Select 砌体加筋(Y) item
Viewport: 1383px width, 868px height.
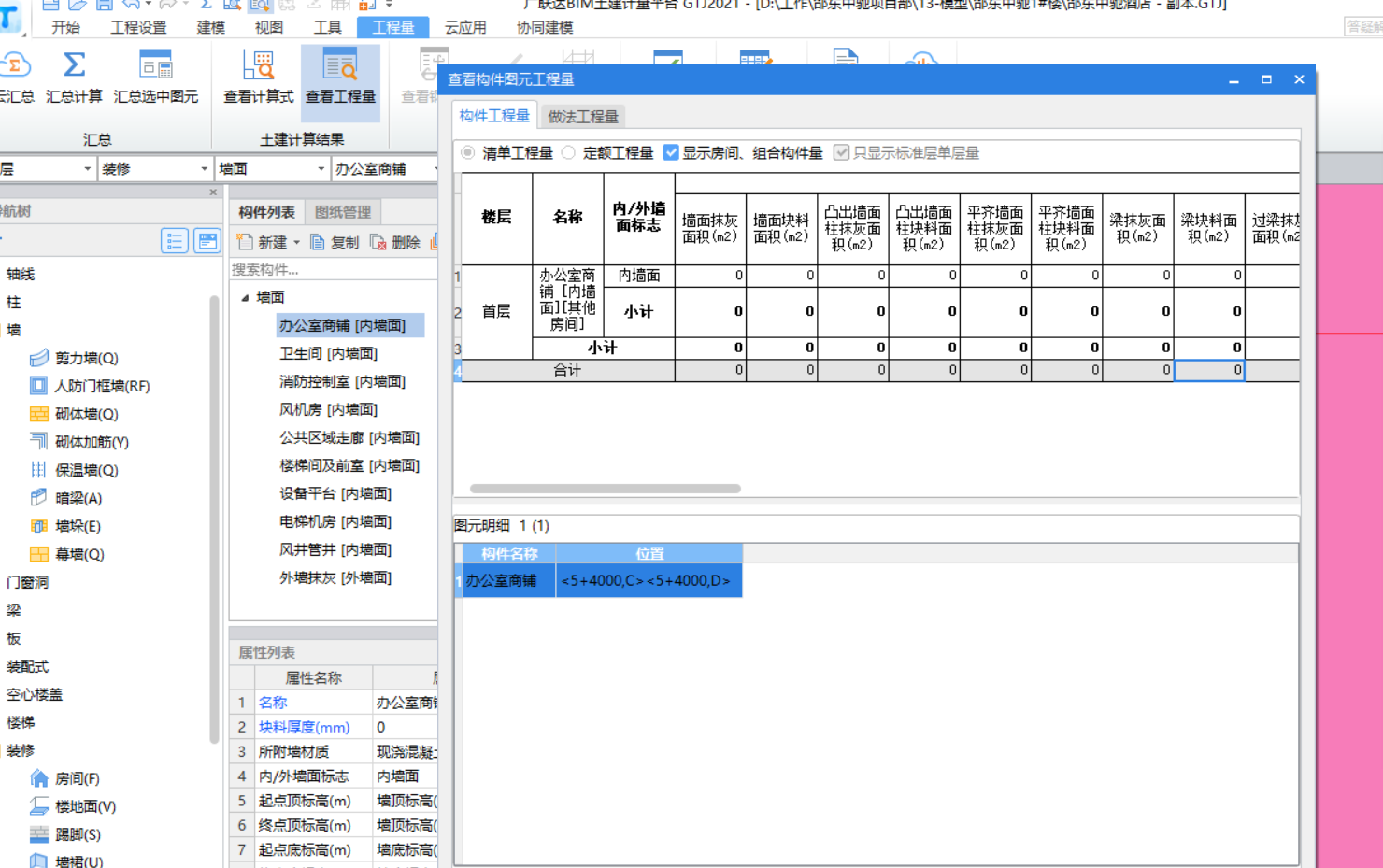click(79, 442)
